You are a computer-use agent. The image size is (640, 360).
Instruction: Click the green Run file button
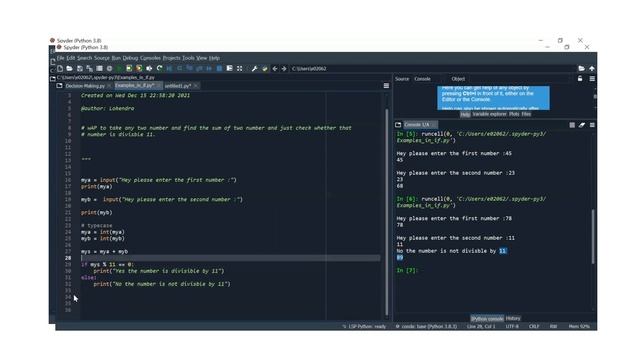[x=119, y=69]
